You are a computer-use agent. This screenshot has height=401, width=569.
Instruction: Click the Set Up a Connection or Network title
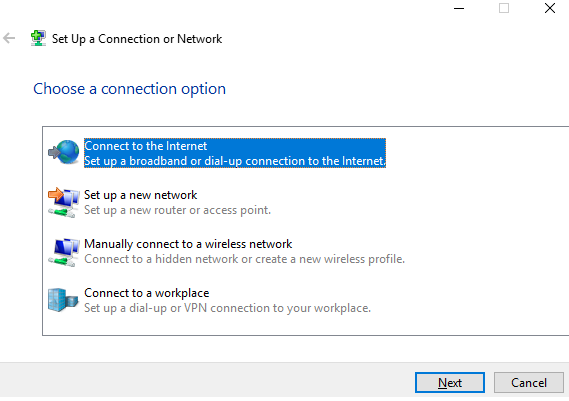click(137, 39)
